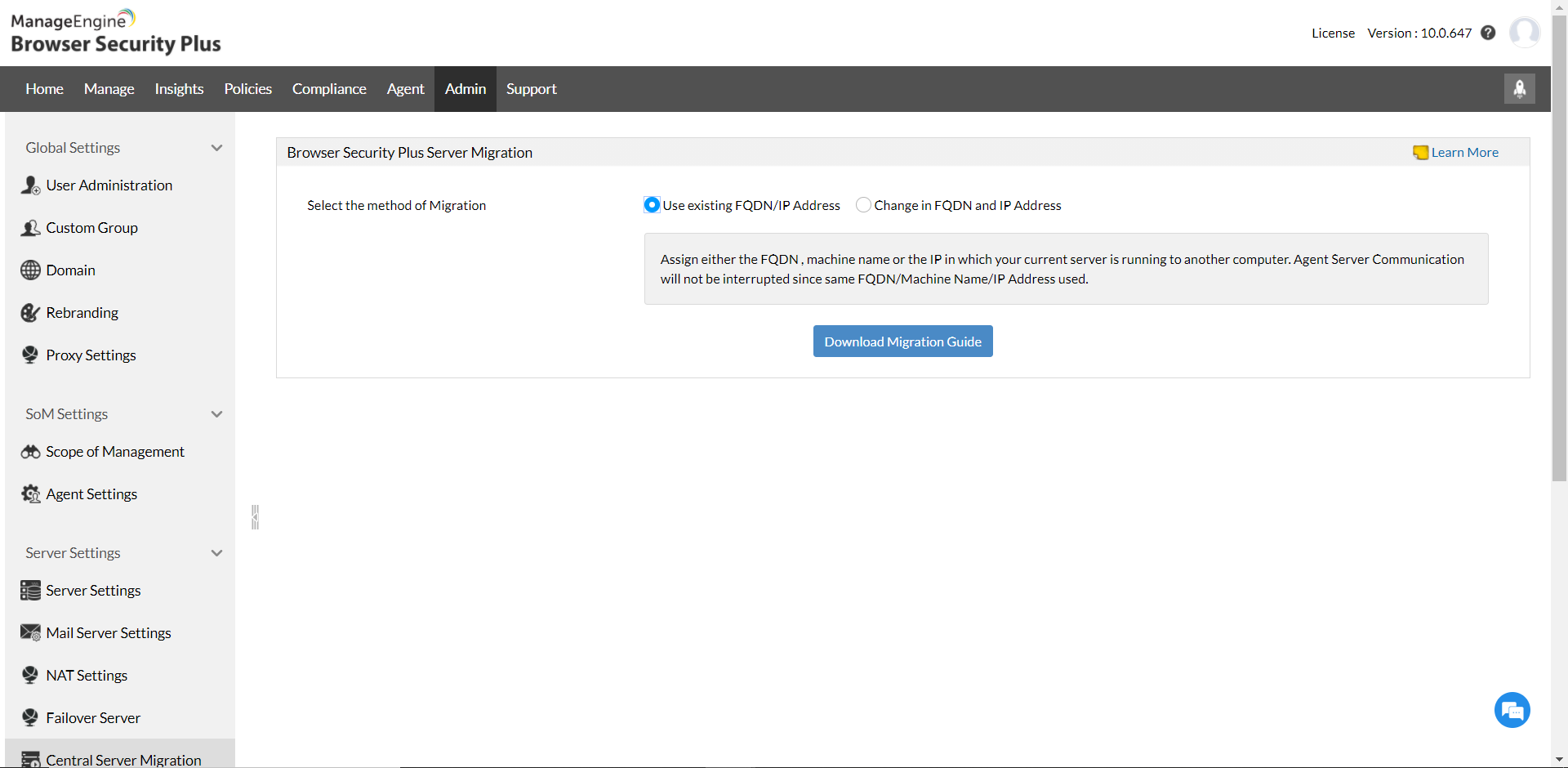Image resolution: width=1568 pixels, height=768 pixels.
Task: Open Agent Settings page
Action: tap(91, 494)
